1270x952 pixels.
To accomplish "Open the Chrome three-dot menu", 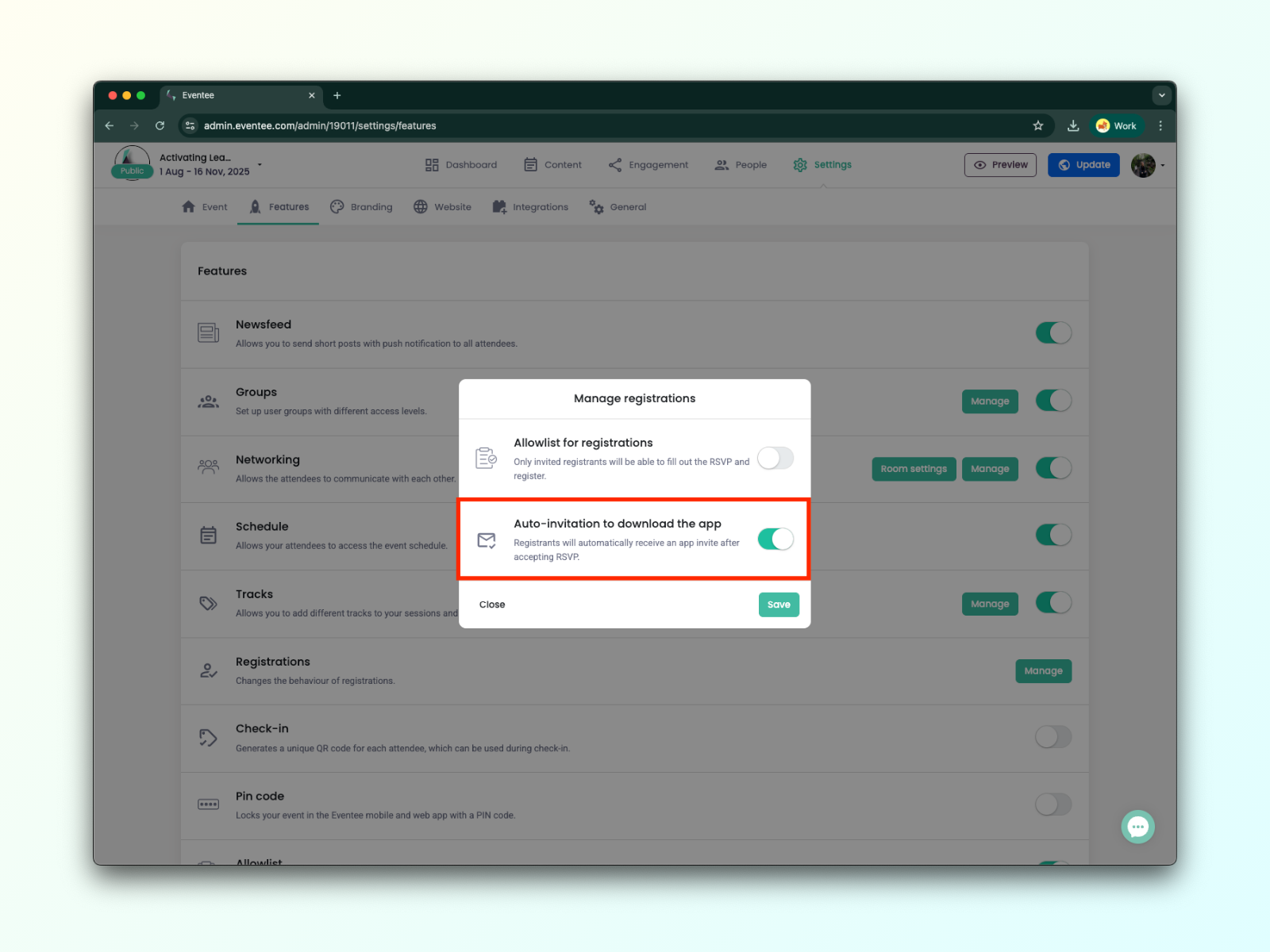I will 1160,125.
